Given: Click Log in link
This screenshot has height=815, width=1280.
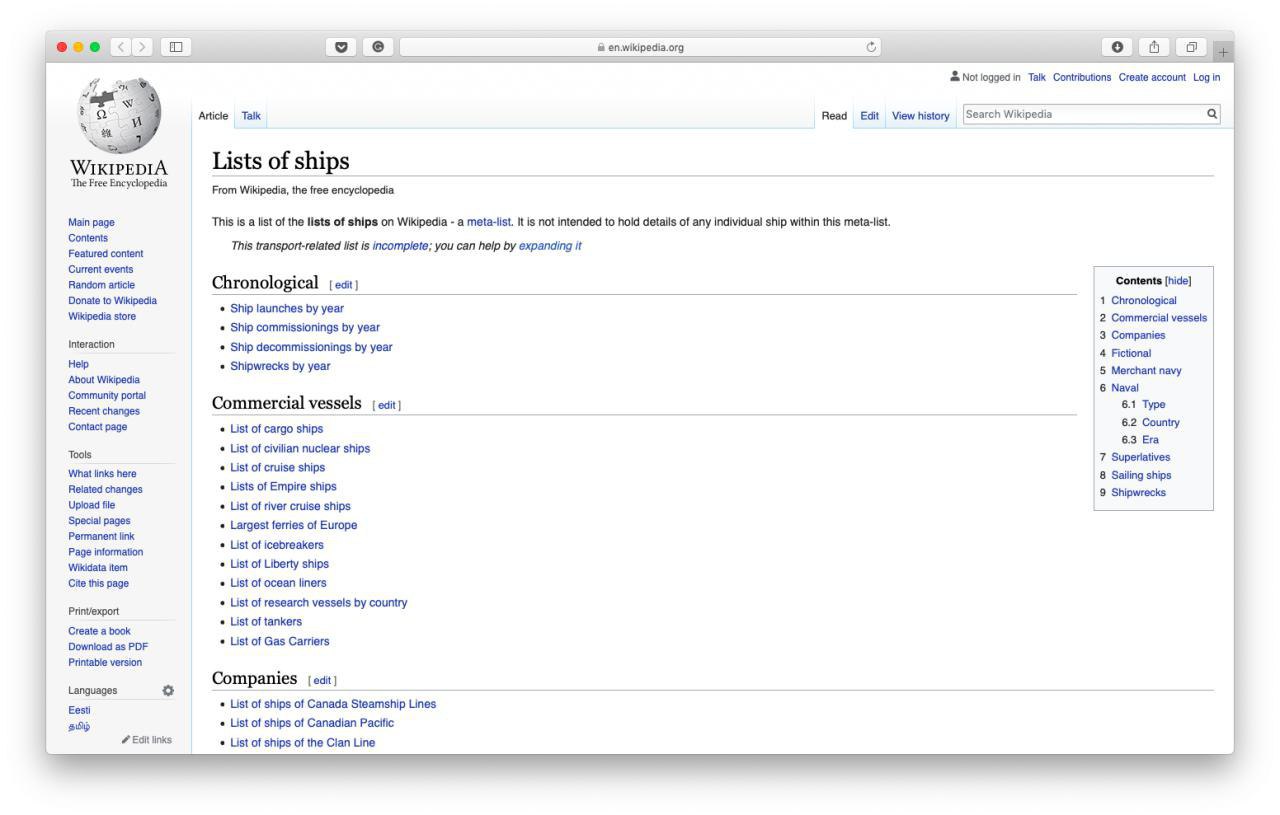Looking at the screenshot, I should click(x=1207, y=77).
